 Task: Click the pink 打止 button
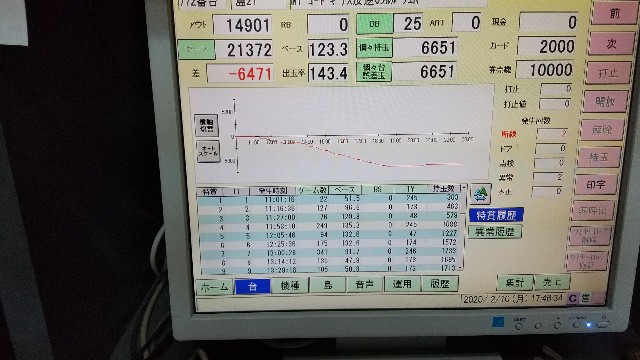click(x=608, y=73)
